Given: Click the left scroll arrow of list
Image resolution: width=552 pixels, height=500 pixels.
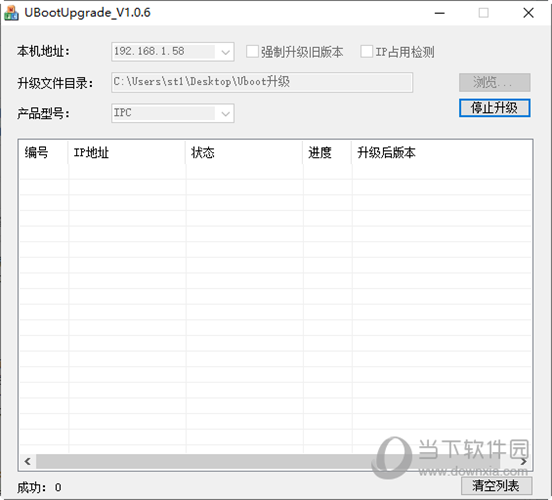Looking at the screenshot, I should pyautogui.click(x=27, y=461).
